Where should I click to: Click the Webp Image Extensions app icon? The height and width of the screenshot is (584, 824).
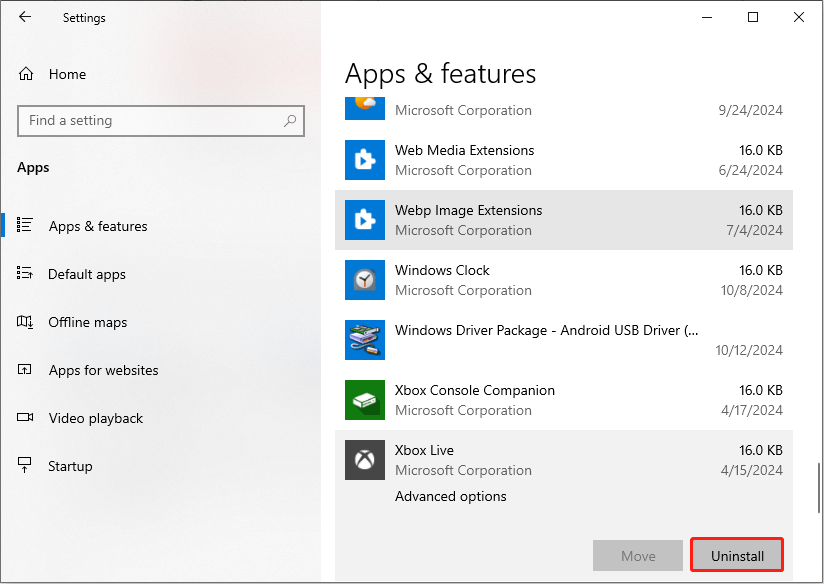click(365, 220)
